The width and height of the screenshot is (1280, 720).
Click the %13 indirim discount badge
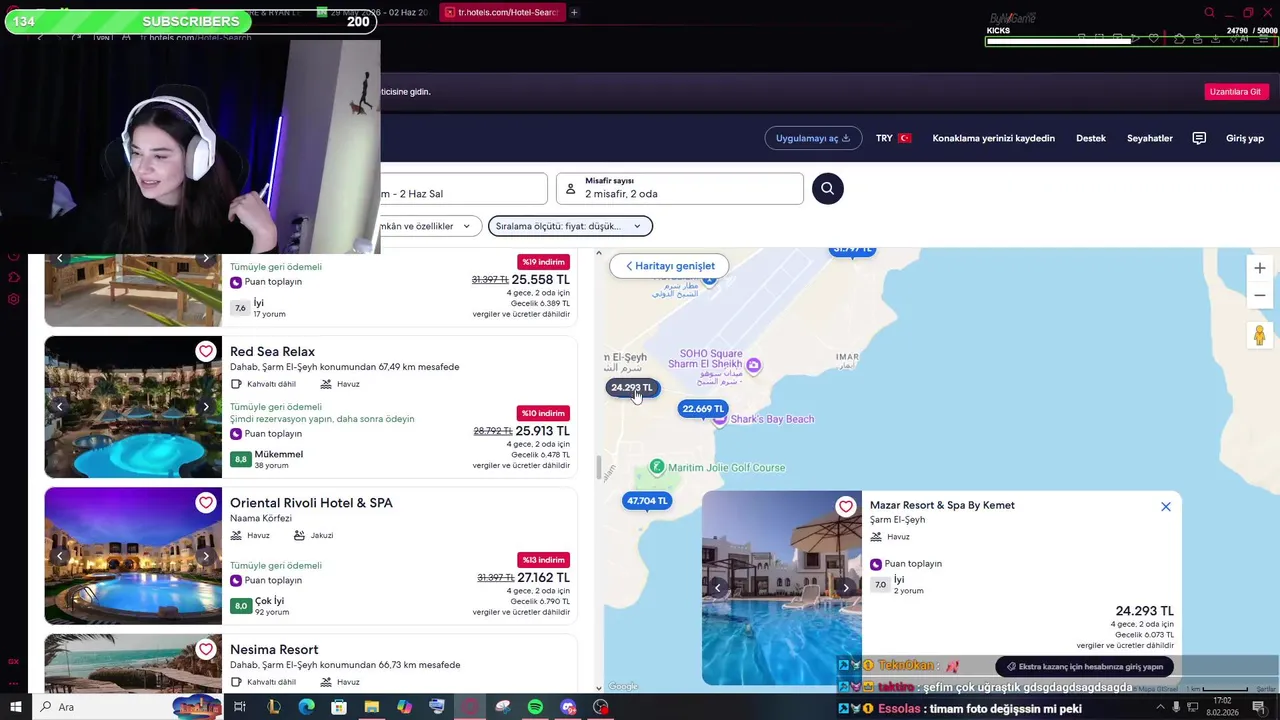pos(543,560)
